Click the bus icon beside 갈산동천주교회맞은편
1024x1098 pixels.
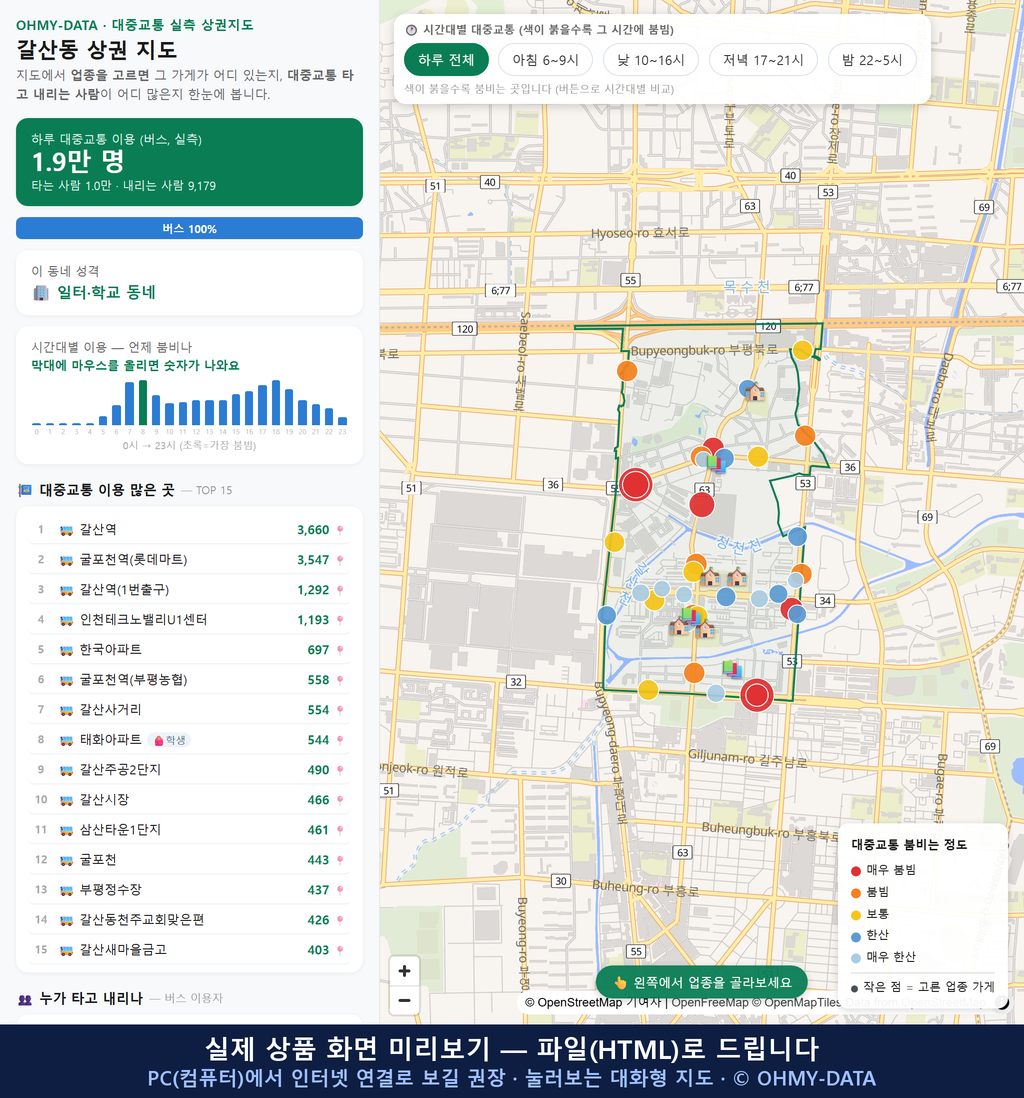point(67,920)
